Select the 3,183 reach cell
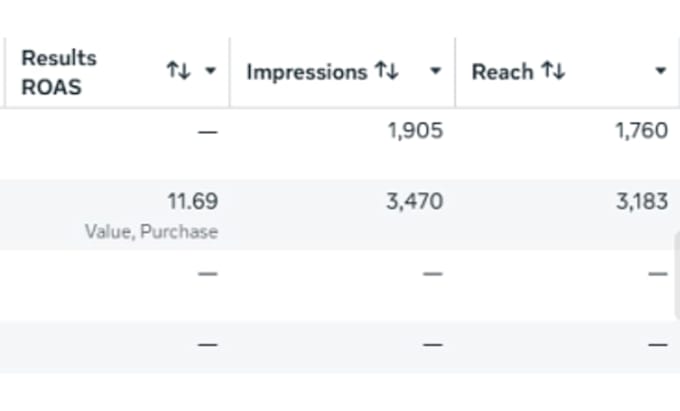The height and width of the screenshot is (411, 680). click(x=642, y=201)
